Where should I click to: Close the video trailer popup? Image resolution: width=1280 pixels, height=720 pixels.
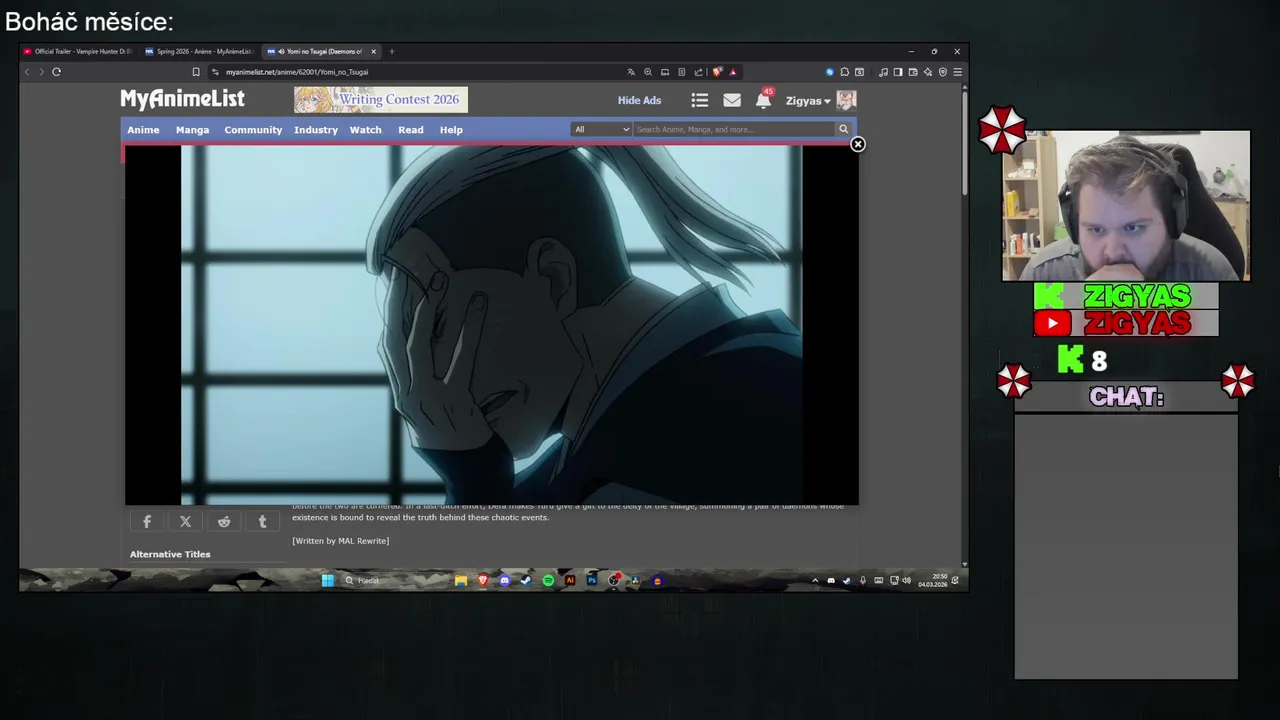coord(857,144)
